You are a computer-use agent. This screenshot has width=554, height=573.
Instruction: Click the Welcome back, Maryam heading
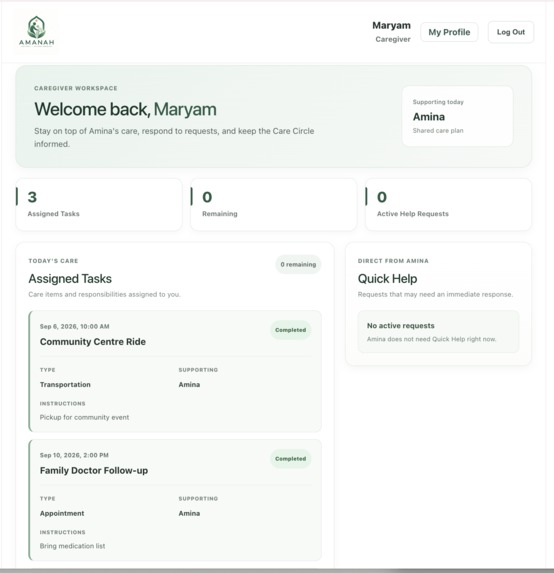point(125,109)
